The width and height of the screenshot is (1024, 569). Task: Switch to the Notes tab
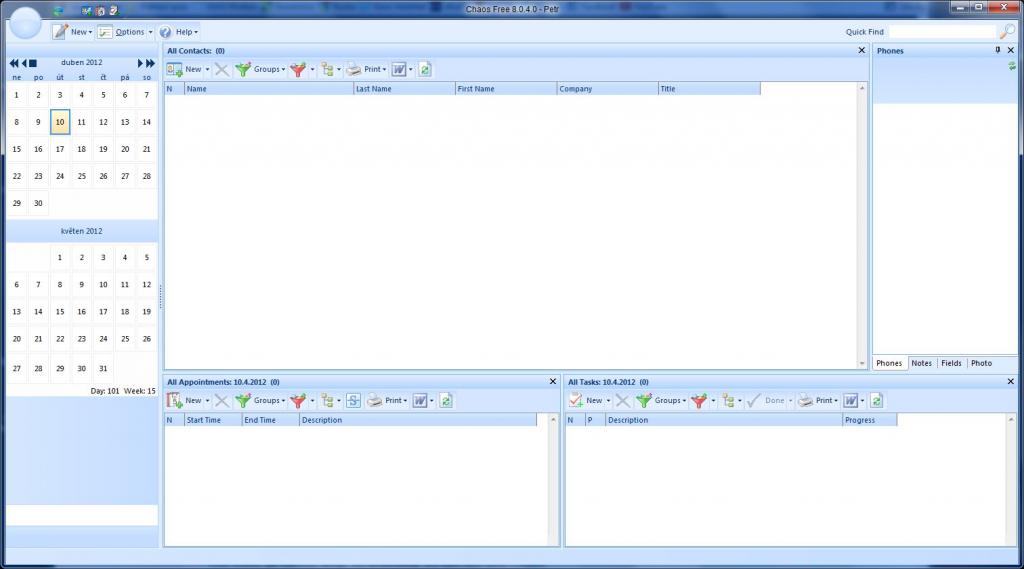pyautogui.click(x=921, y=363)
